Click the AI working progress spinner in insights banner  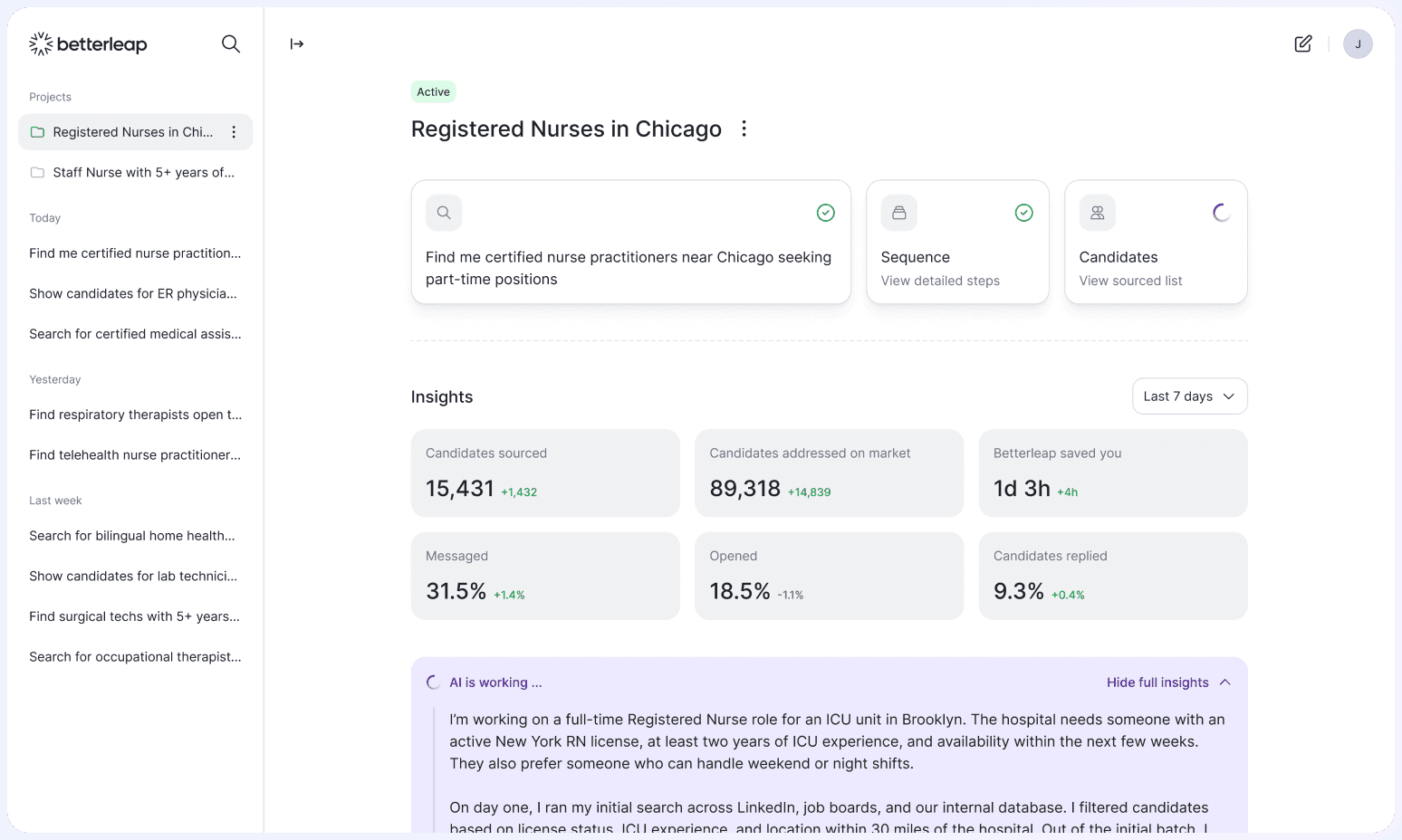(x=433, y=682)
